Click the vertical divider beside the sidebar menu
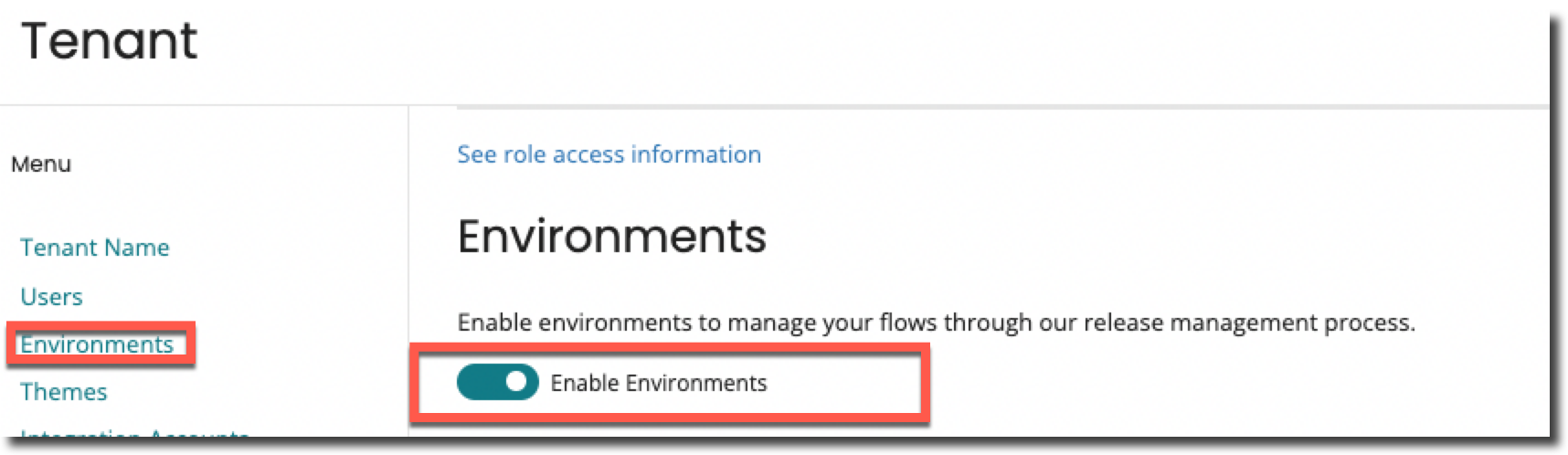1568x455 pixels. tap(408, 274)
